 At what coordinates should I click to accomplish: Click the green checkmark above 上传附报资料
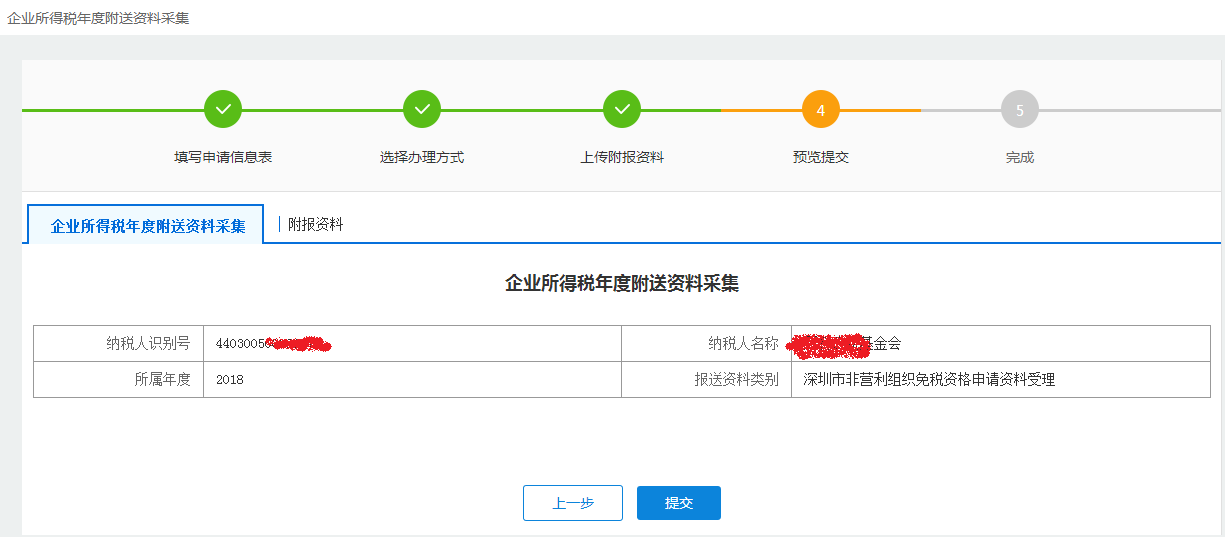622,109
